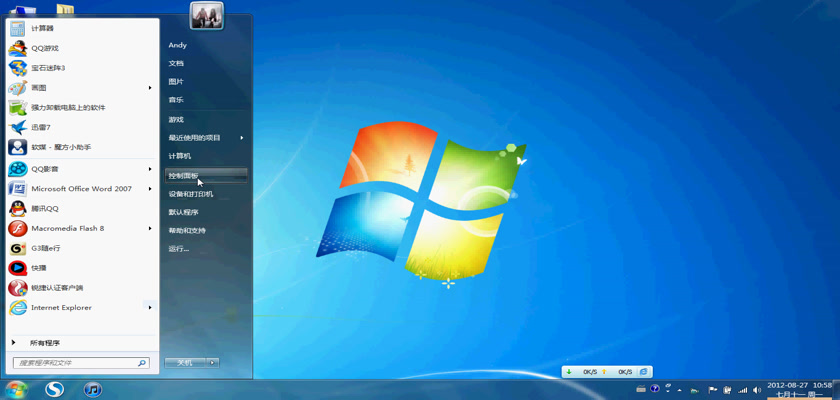Expand Word 2007 recent documents arrow
This screenshot has width=840, height=400.
click(150, 189)
